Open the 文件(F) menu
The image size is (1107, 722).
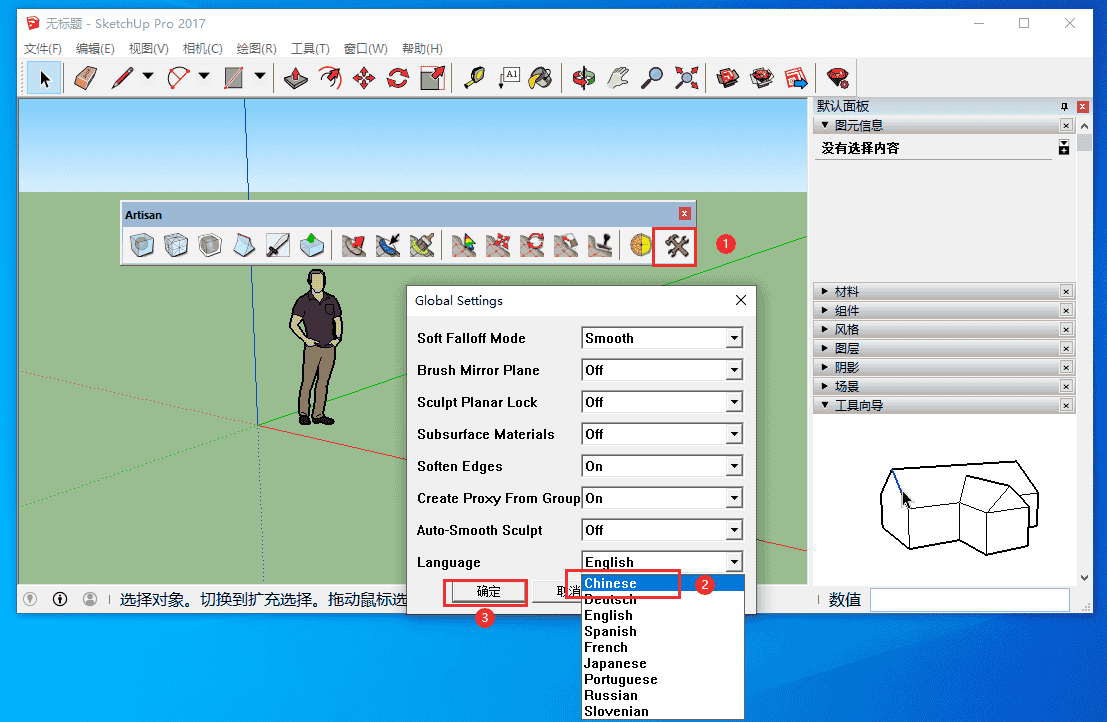(42, 49)
